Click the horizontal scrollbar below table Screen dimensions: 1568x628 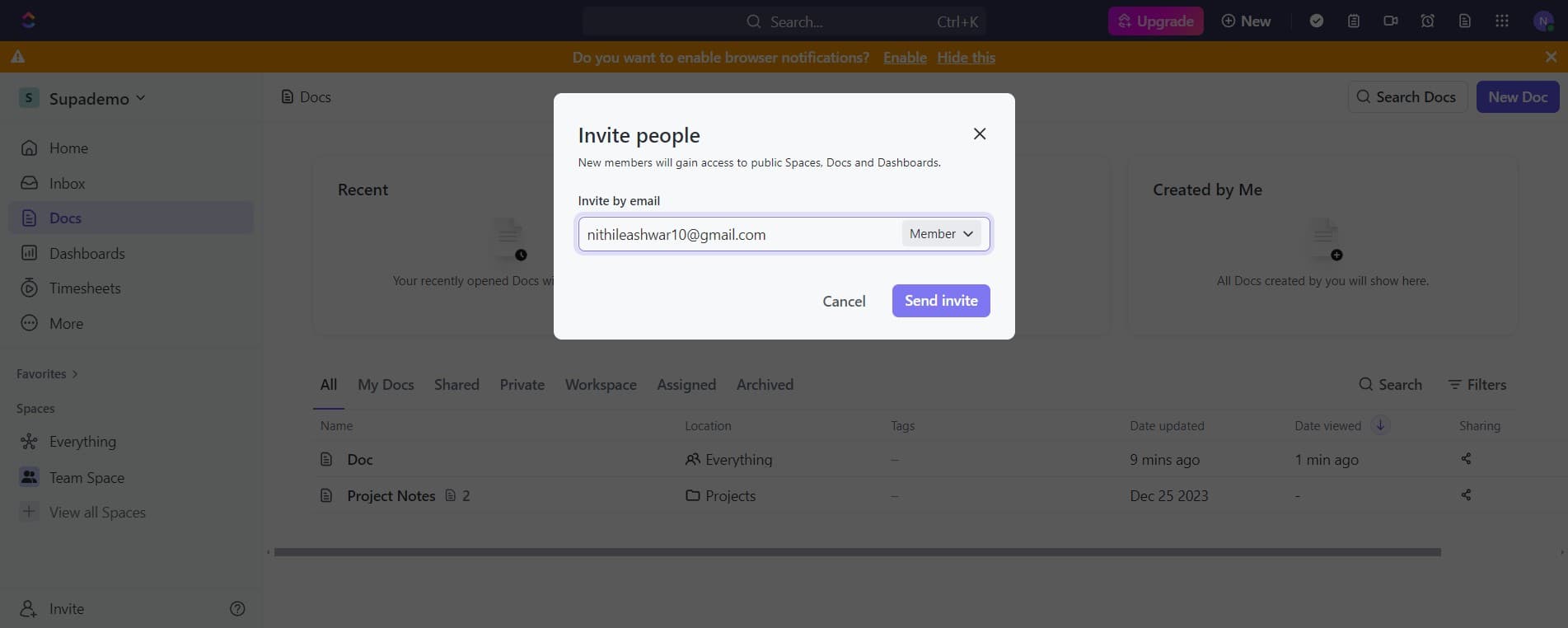(857, 552)
